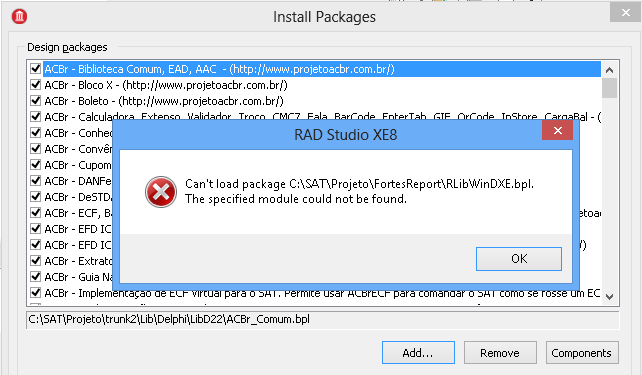Open the Components button

582,352
